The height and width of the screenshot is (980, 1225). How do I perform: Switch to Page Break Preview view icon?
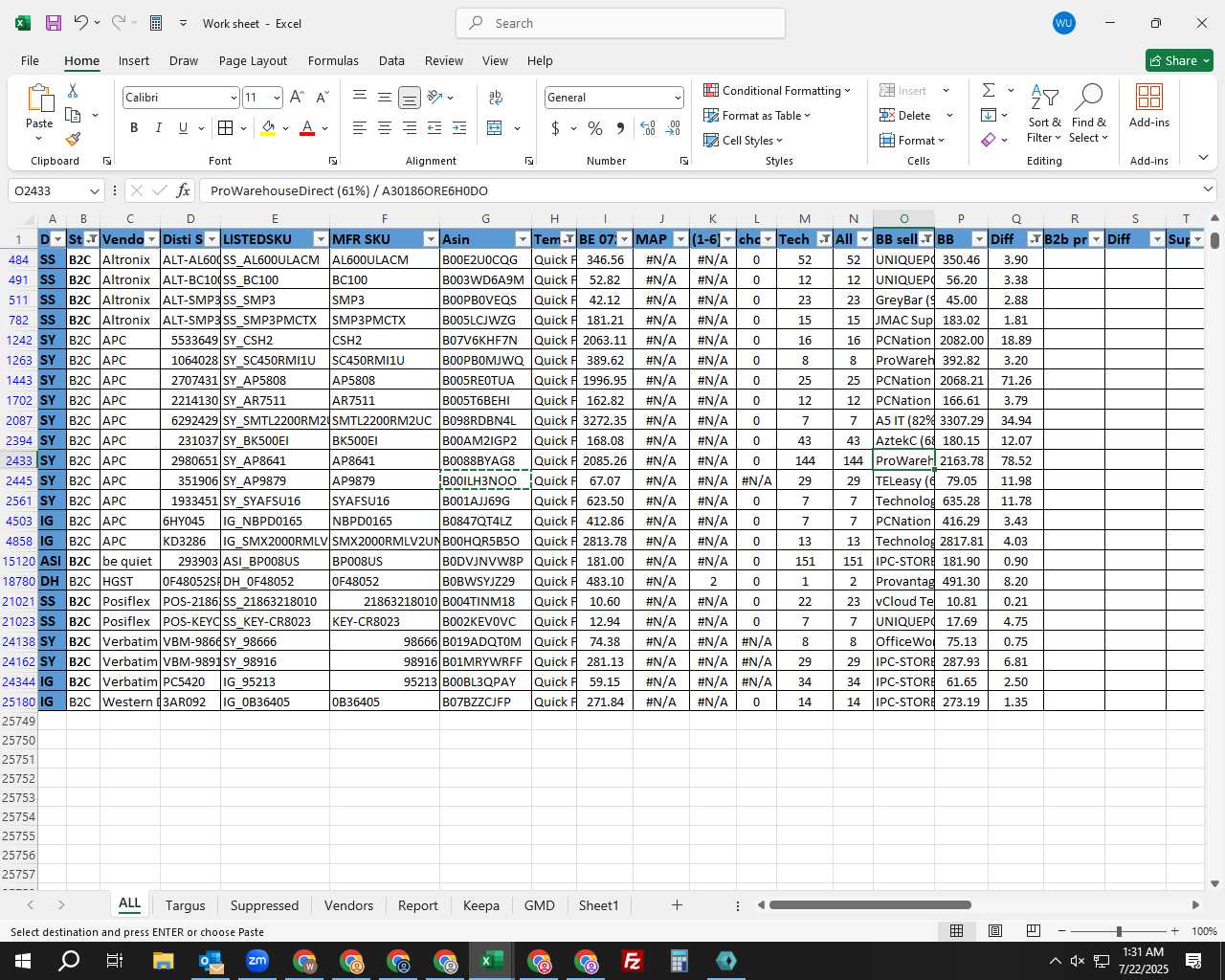pyautogui.click(x=1034, y=931)
